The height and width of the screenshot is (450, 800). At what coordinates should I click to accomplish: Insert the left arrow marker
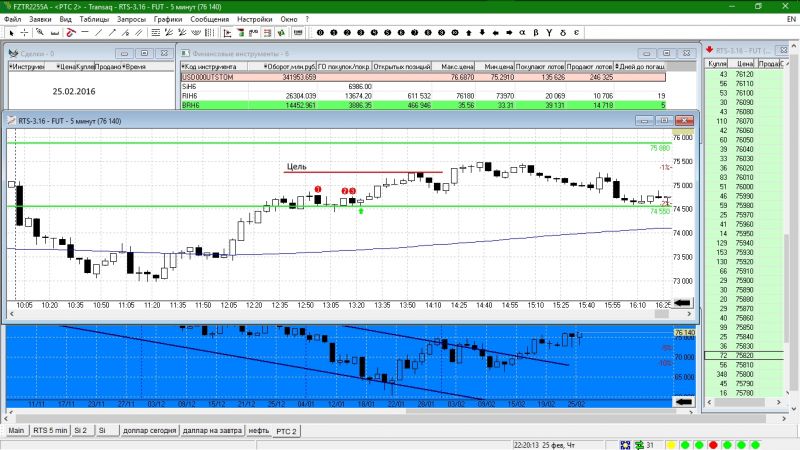coord(495,33)
